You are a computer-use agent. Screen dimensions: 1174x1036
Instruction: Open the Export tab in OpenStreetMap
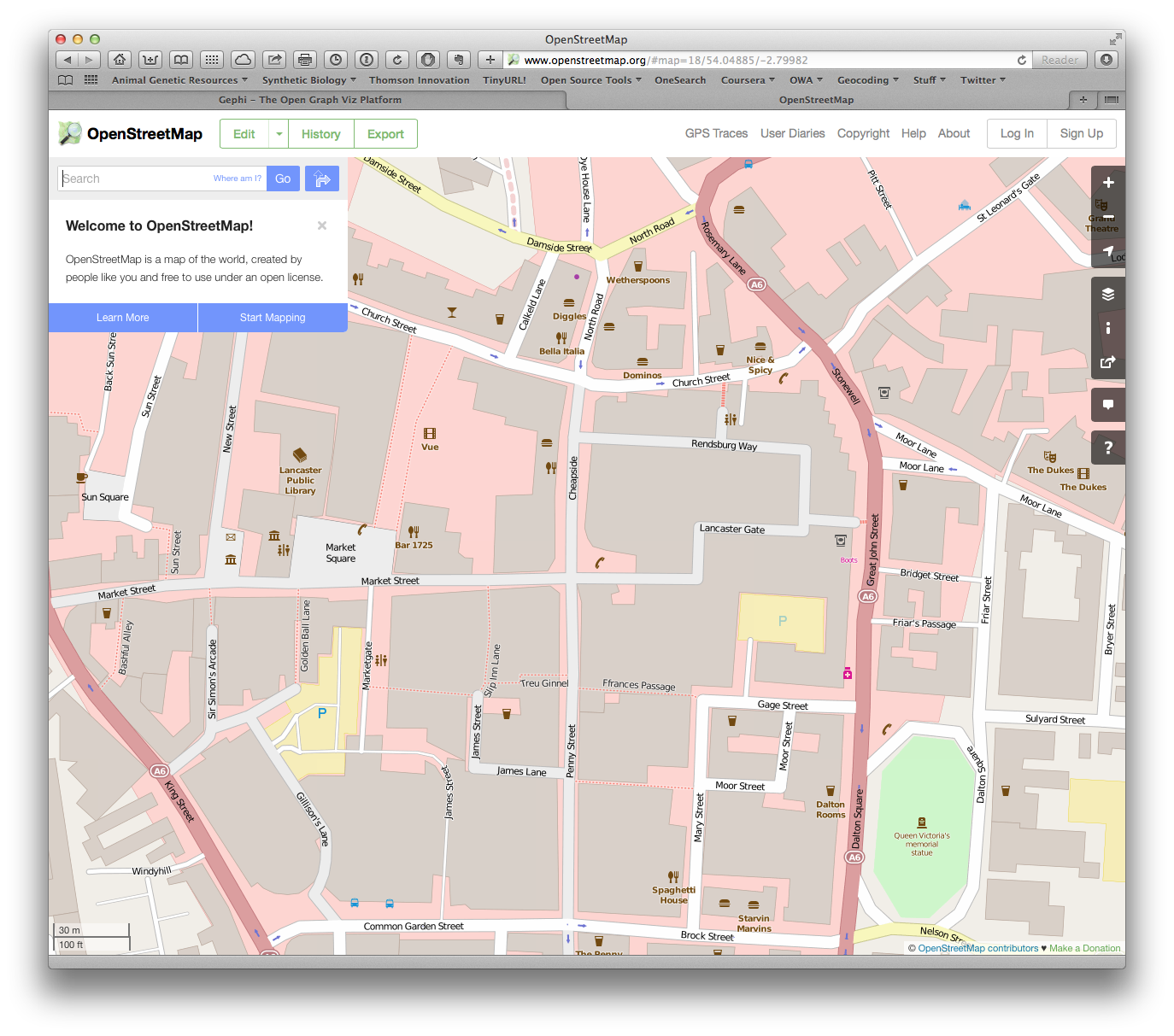click(385, 134)
